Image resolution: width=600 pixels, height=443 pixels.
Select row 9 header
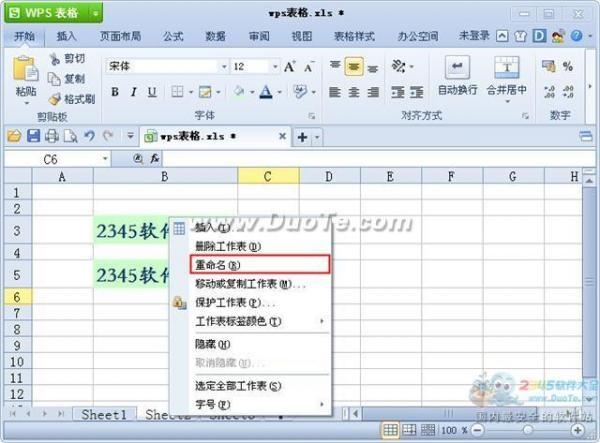point(17,345)
